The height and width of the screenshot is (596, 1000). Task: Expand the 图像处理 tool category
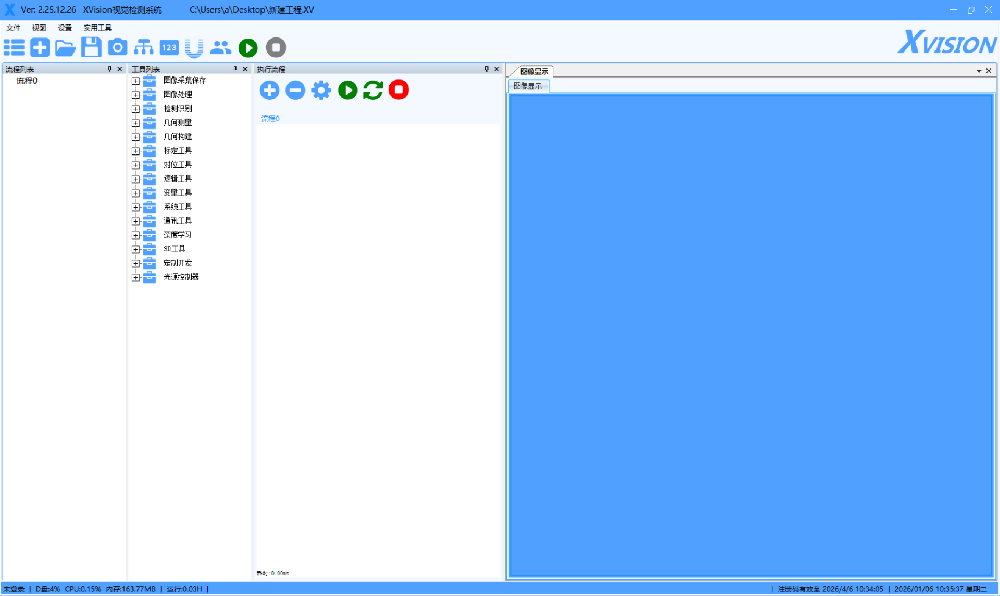pyautogui.click(x=134, y=93)
